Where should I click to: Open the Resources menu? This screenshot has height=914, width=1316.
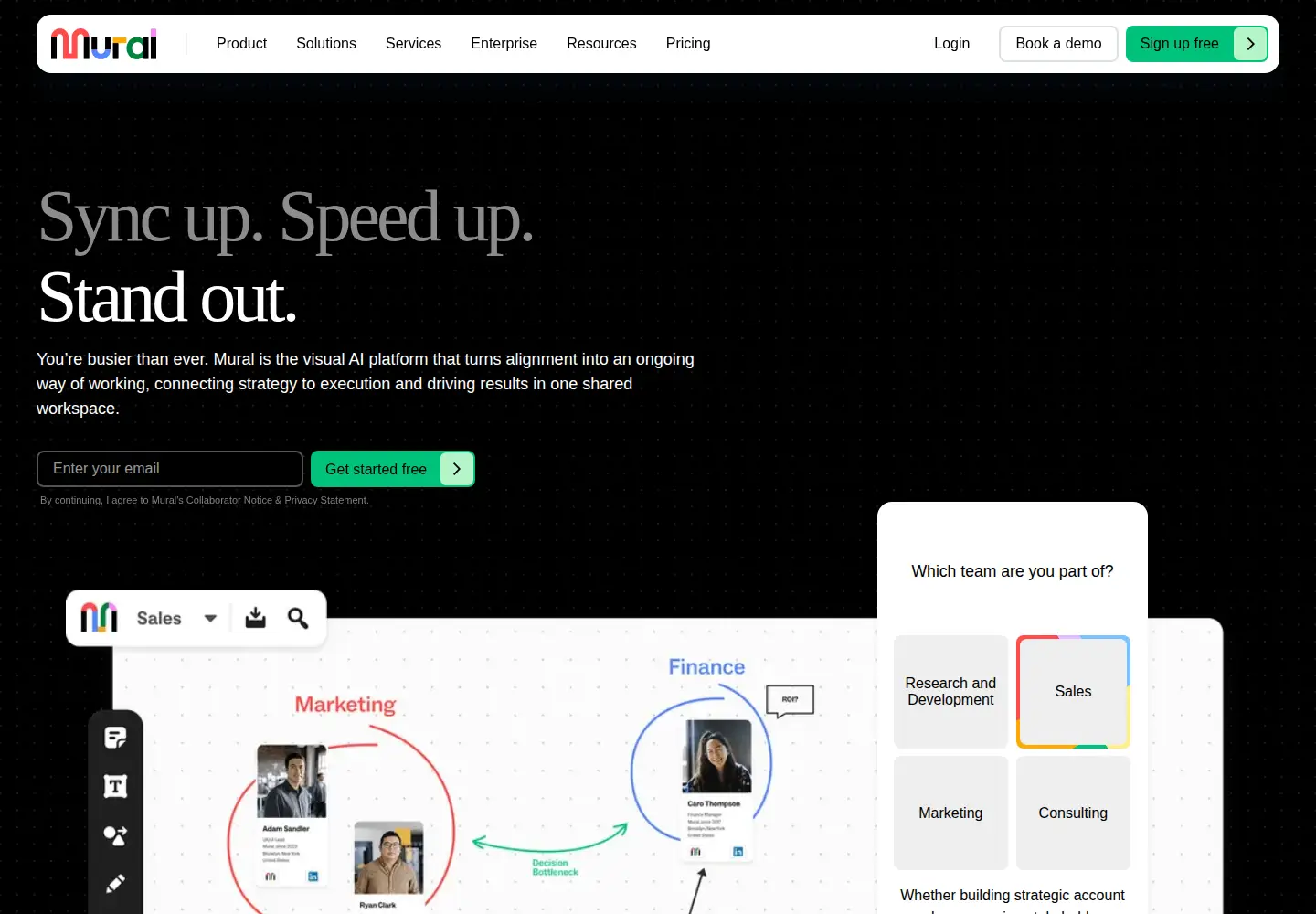[601, 44]
